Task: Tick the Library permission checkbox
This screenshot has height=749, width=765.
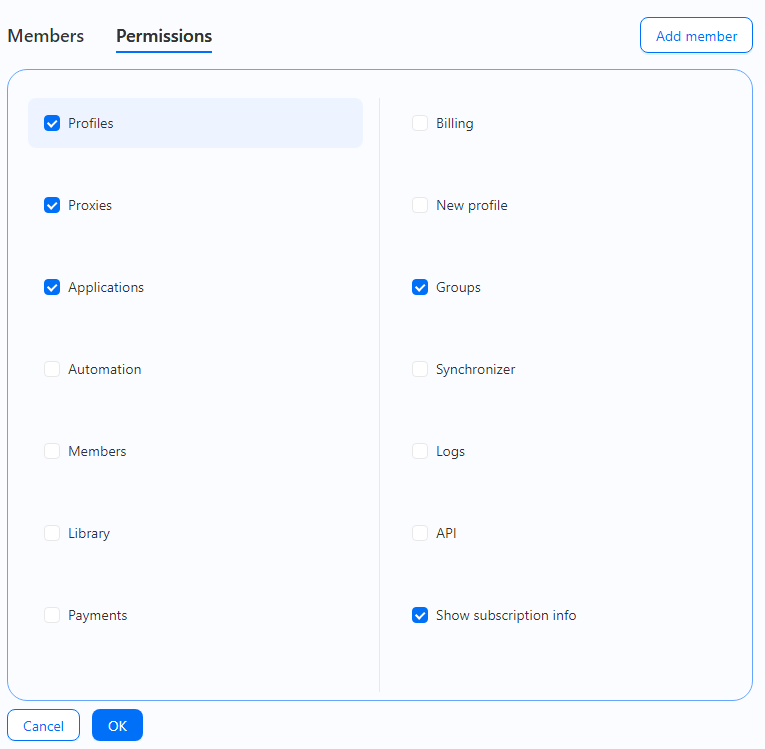Action: tap(52, 533)
